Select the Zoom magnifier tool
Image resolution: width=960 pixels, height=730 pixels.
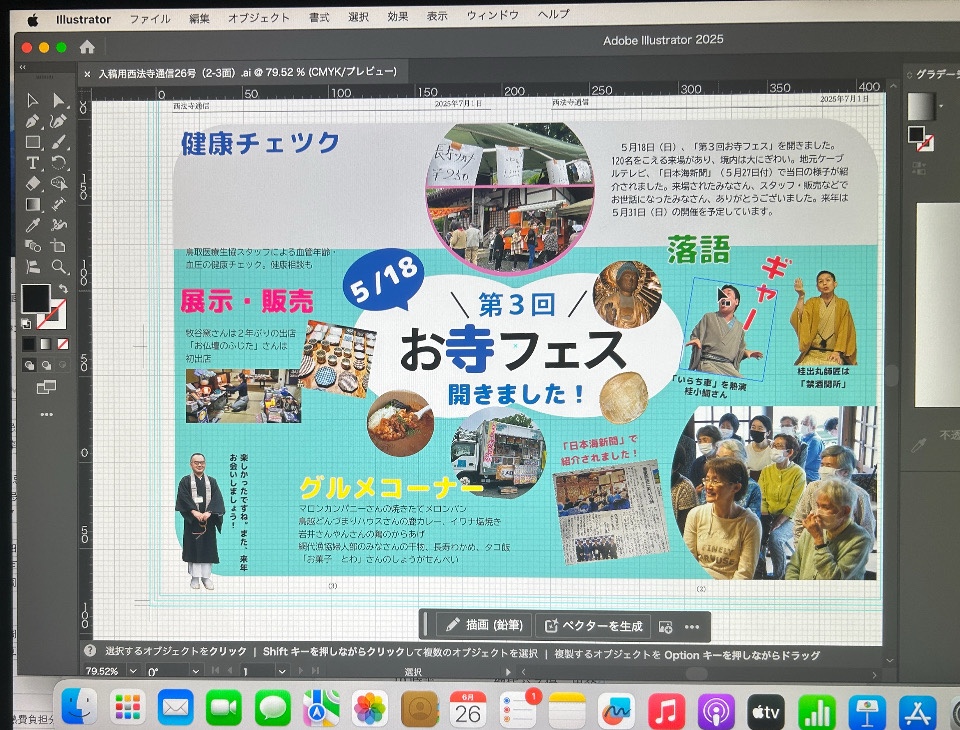coord(59,267)
